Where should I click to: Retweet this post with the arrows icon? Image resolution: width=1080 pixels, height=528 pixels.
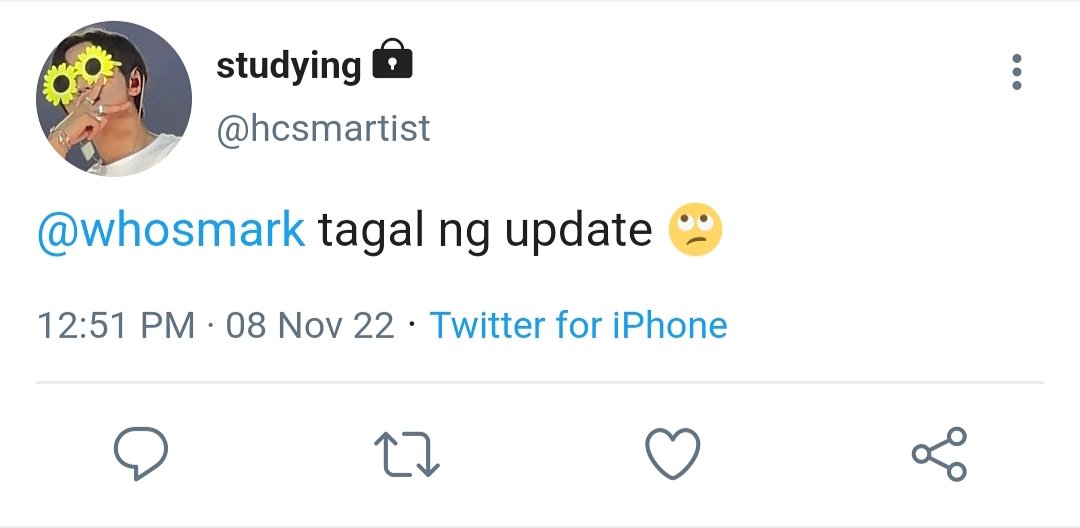pyautogui.click(x=406, y=454)
